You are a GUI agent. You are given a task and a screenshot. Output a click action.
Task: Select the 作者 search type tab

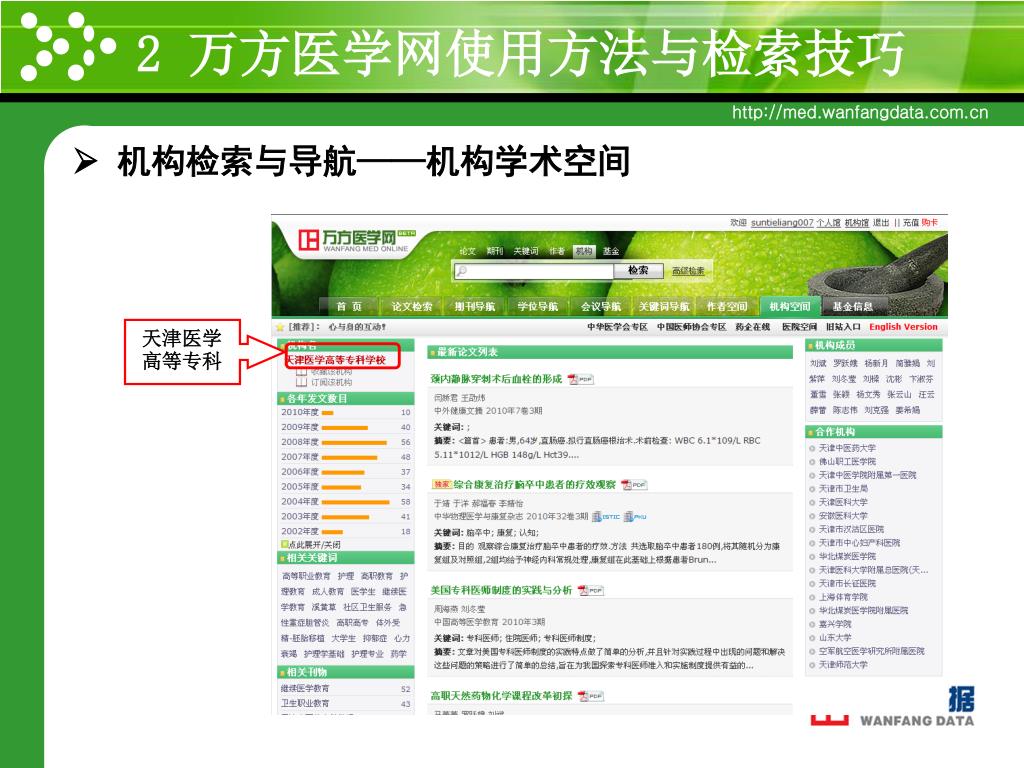[x=557, y=251]
